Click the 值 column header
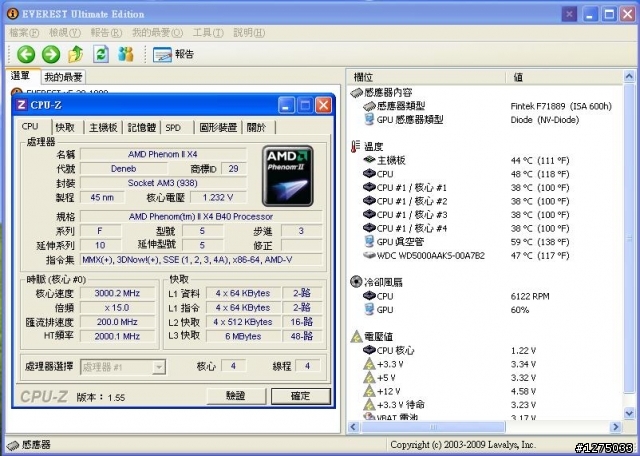This screenshot has height=456, width=640. [x=564, y=77]
